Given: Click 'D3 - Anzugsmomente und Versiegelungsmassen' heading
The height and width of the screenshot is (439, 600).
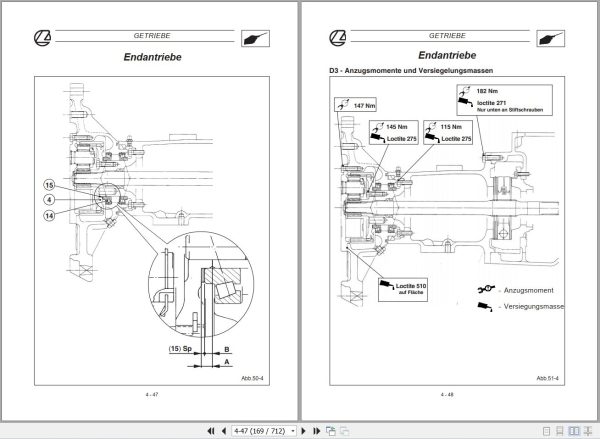Looking at the screenshot, I should 411,70.
